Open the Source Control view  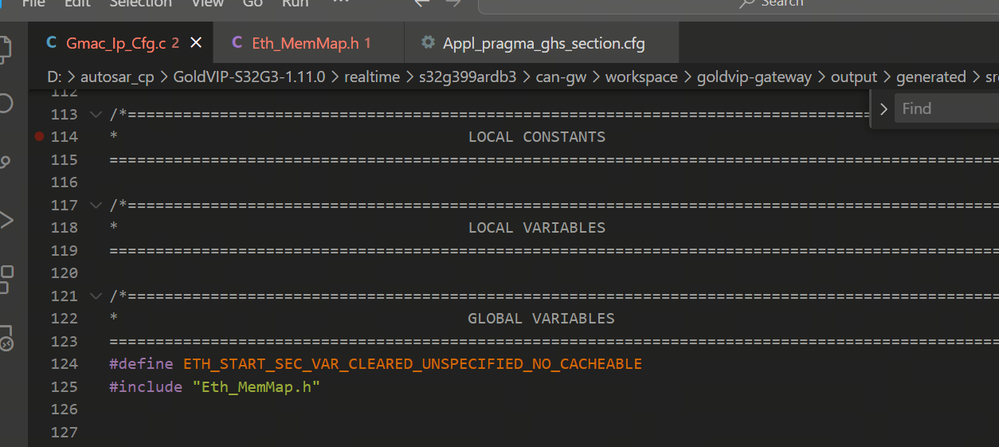5,161
